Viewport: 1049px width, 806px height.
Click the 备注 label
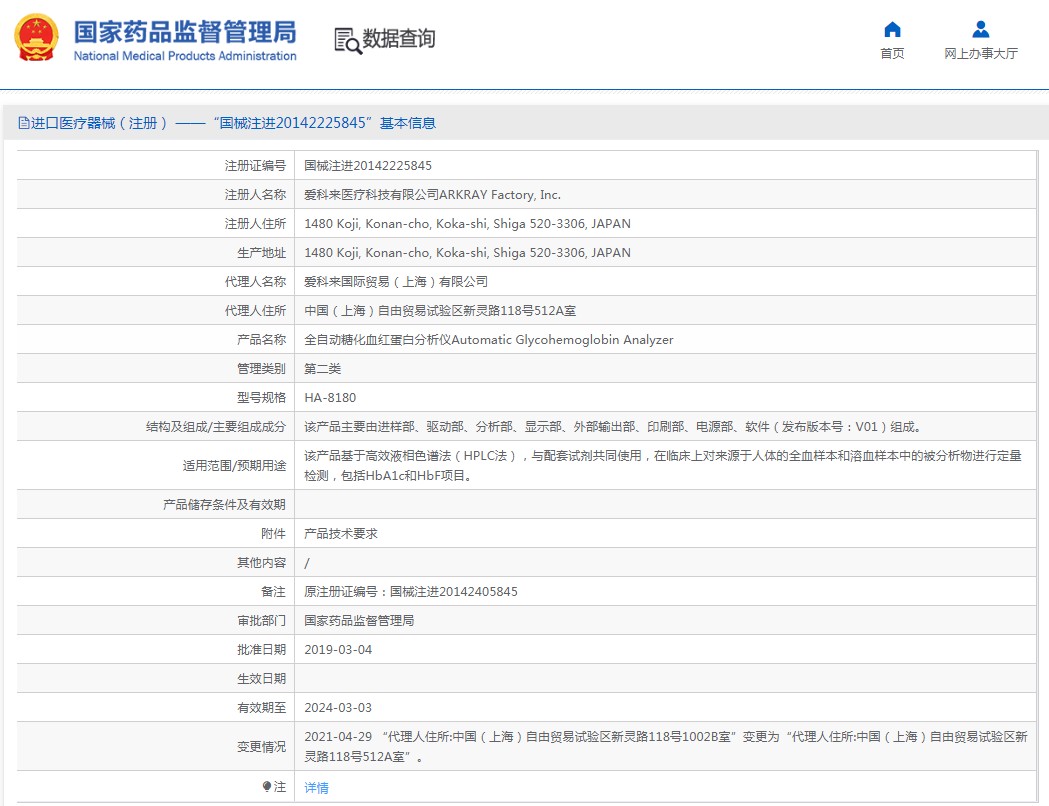pyautogui.click(x=273, y=591)
